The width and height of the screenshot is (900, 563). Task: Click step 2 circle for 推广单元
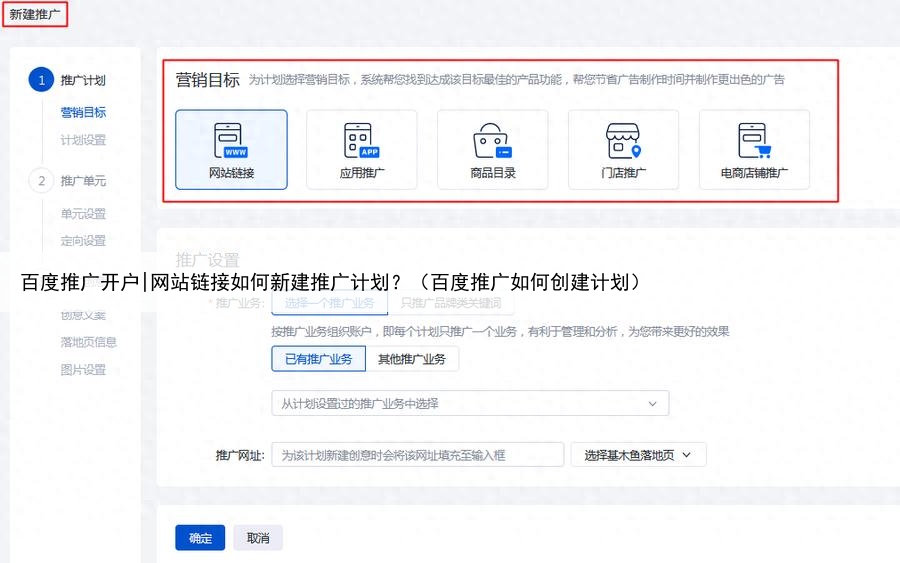(41, 181)
